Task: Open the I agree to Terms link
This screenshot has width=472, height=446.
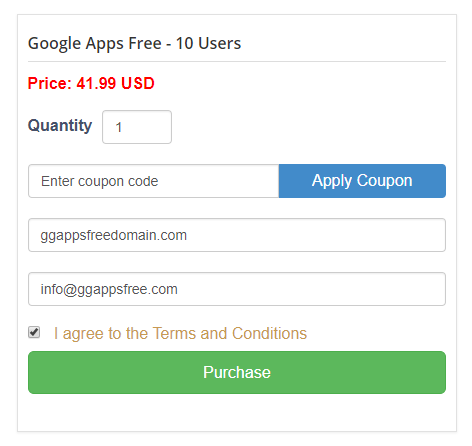Action: point(180,333)
